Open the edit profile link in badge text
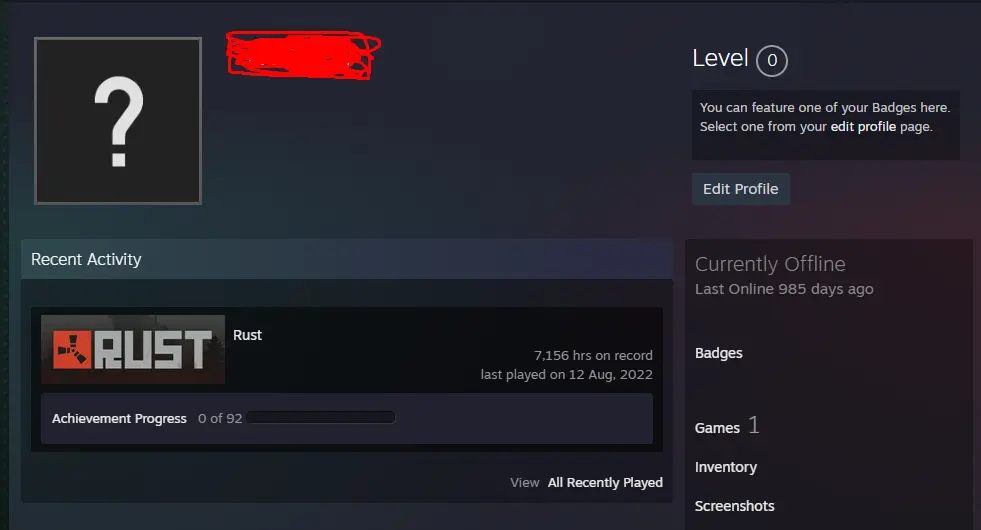 (863, 126)
